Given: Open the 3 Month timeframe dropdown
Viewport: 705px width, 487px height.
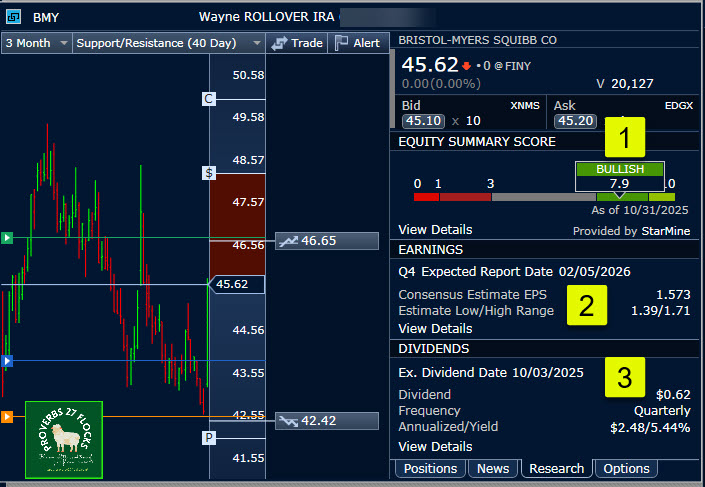Looking at the screenshot, I should click(37, 43).
